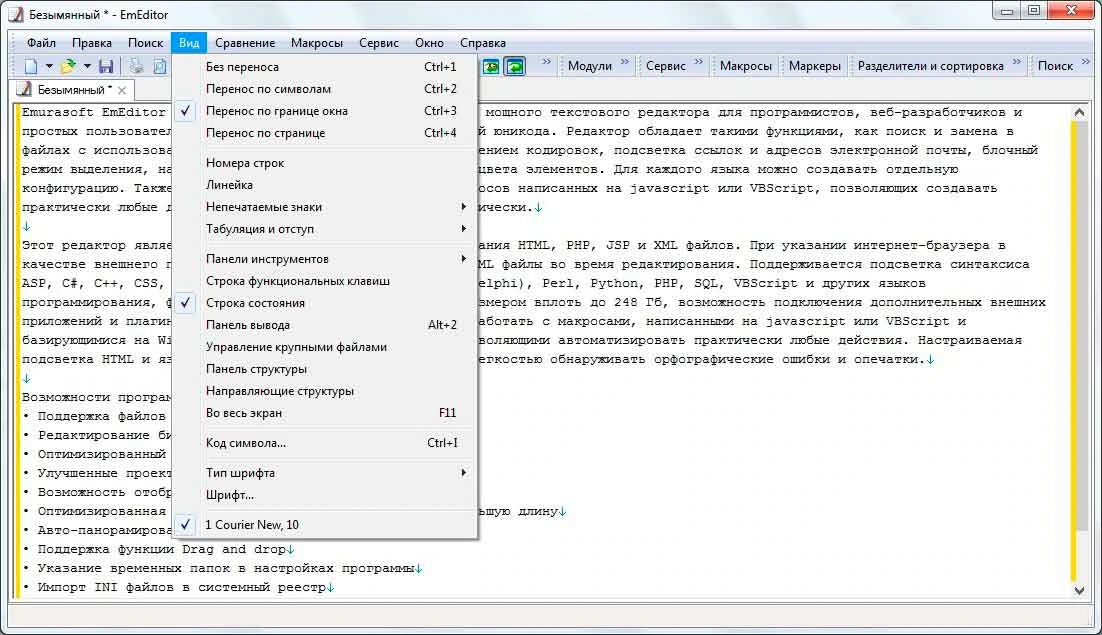Click the text 'Поддержка функции Drag and drop'
Viewport: 1102px width, 635px height.
tap(162, 549)
